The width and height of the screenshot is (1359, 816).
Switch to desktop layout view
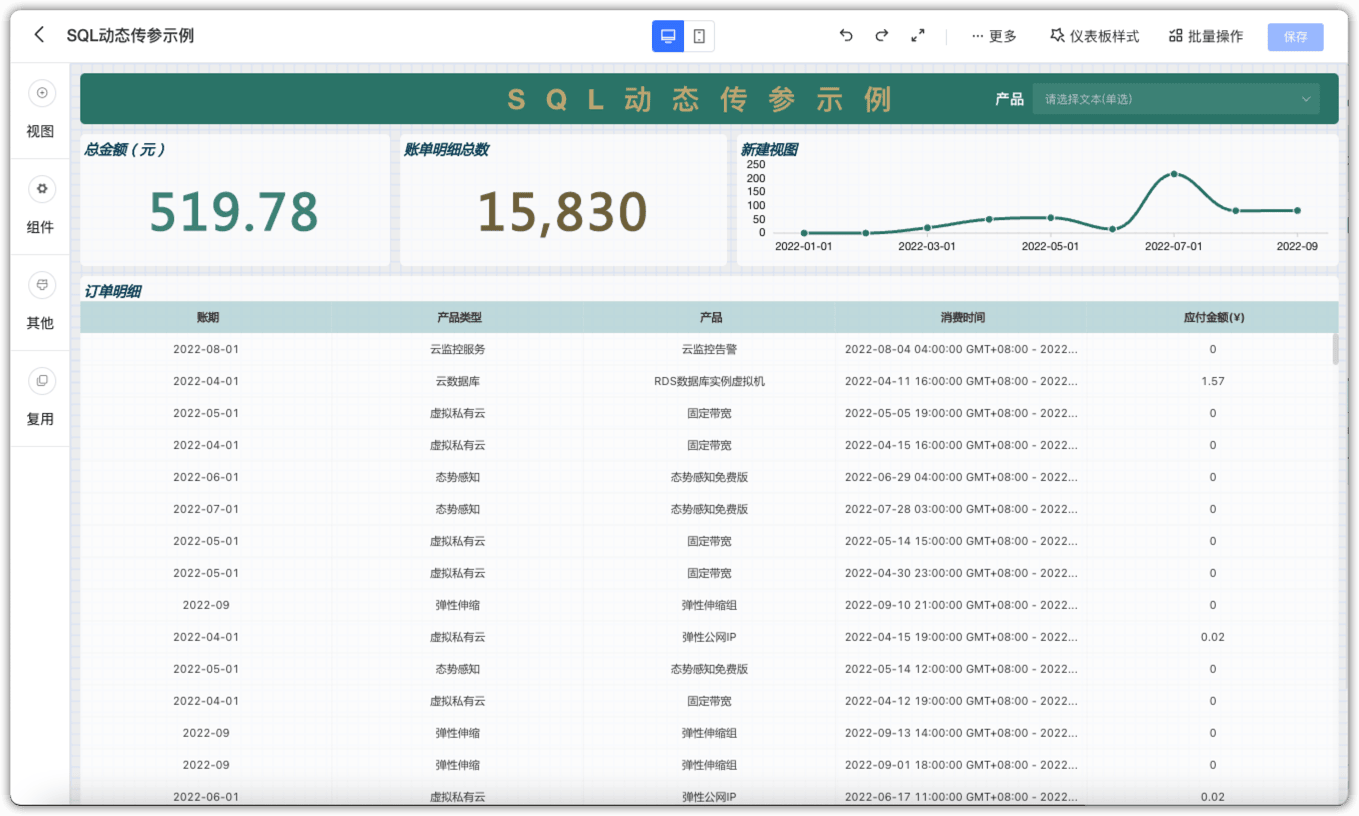(x=668, y=36)
